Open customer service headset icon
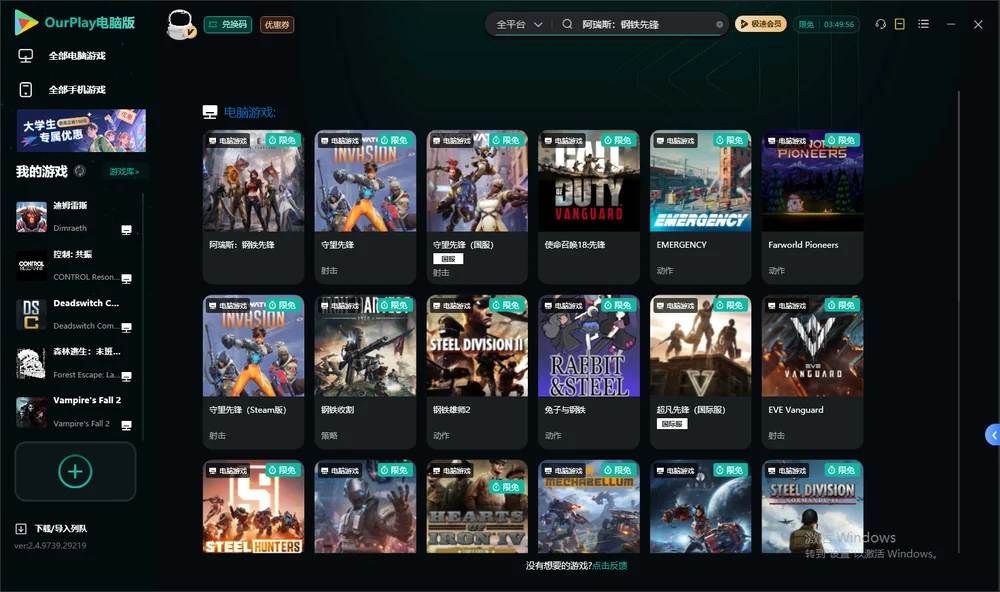 click(881, 24)
